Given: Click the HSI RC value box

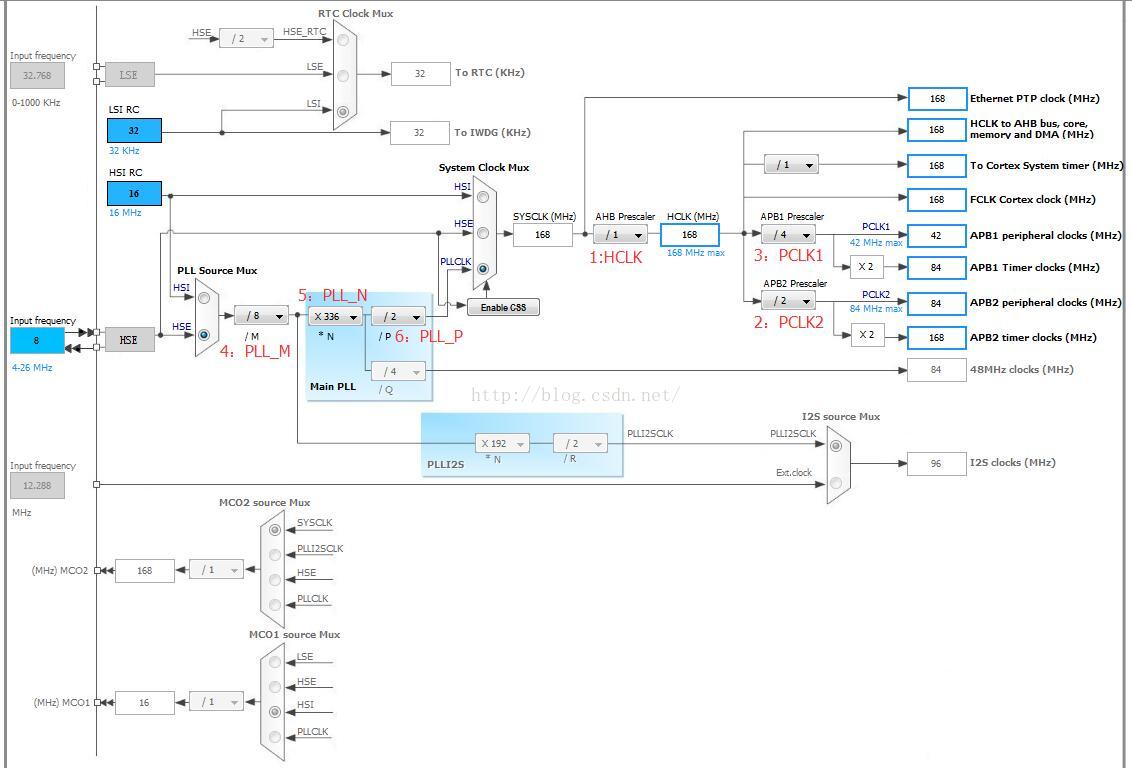Looking at the screenshot, I should coord(134,193).
